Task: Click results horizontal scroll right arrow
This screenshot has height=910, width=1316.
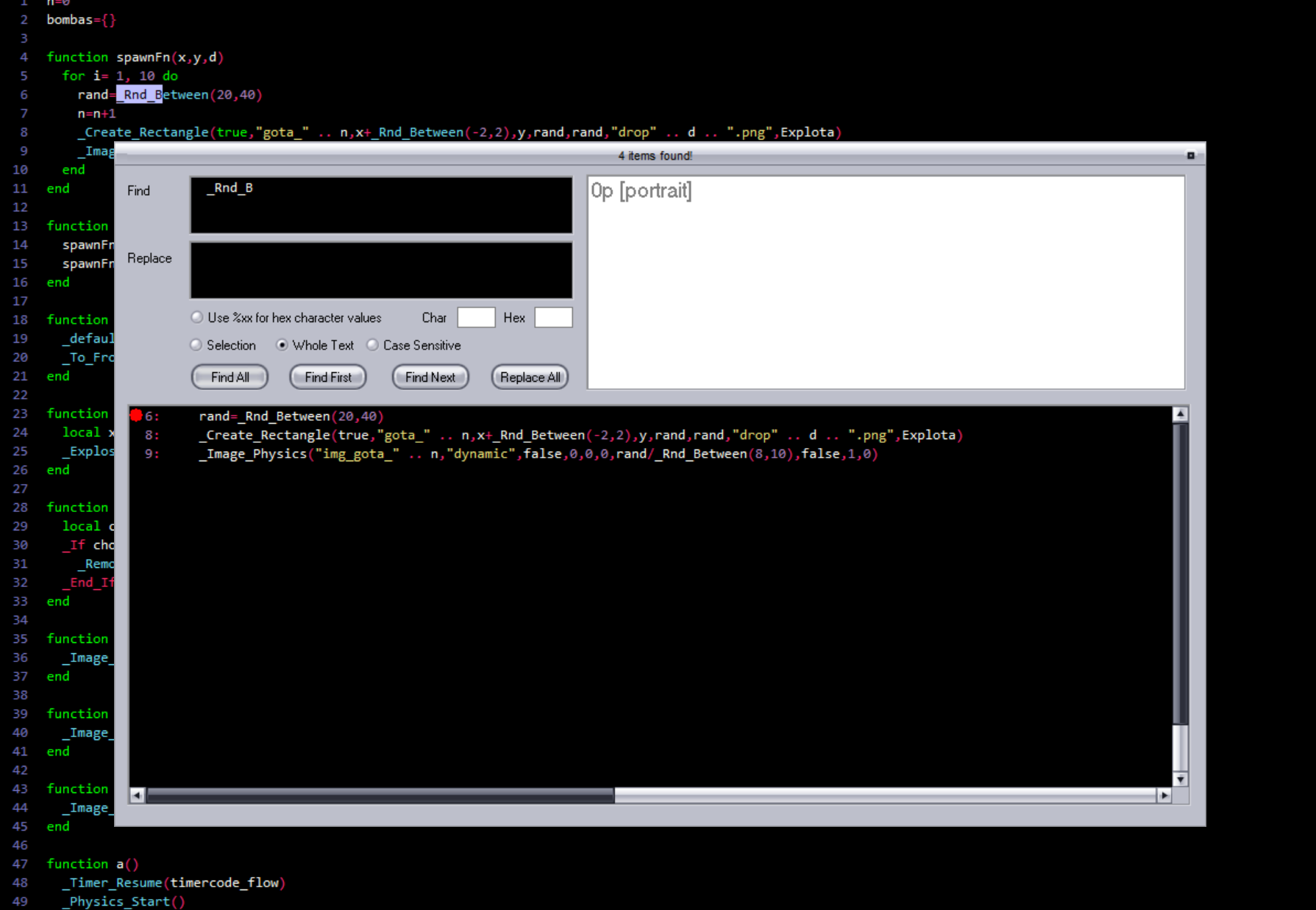Action: coord(1164,795)
